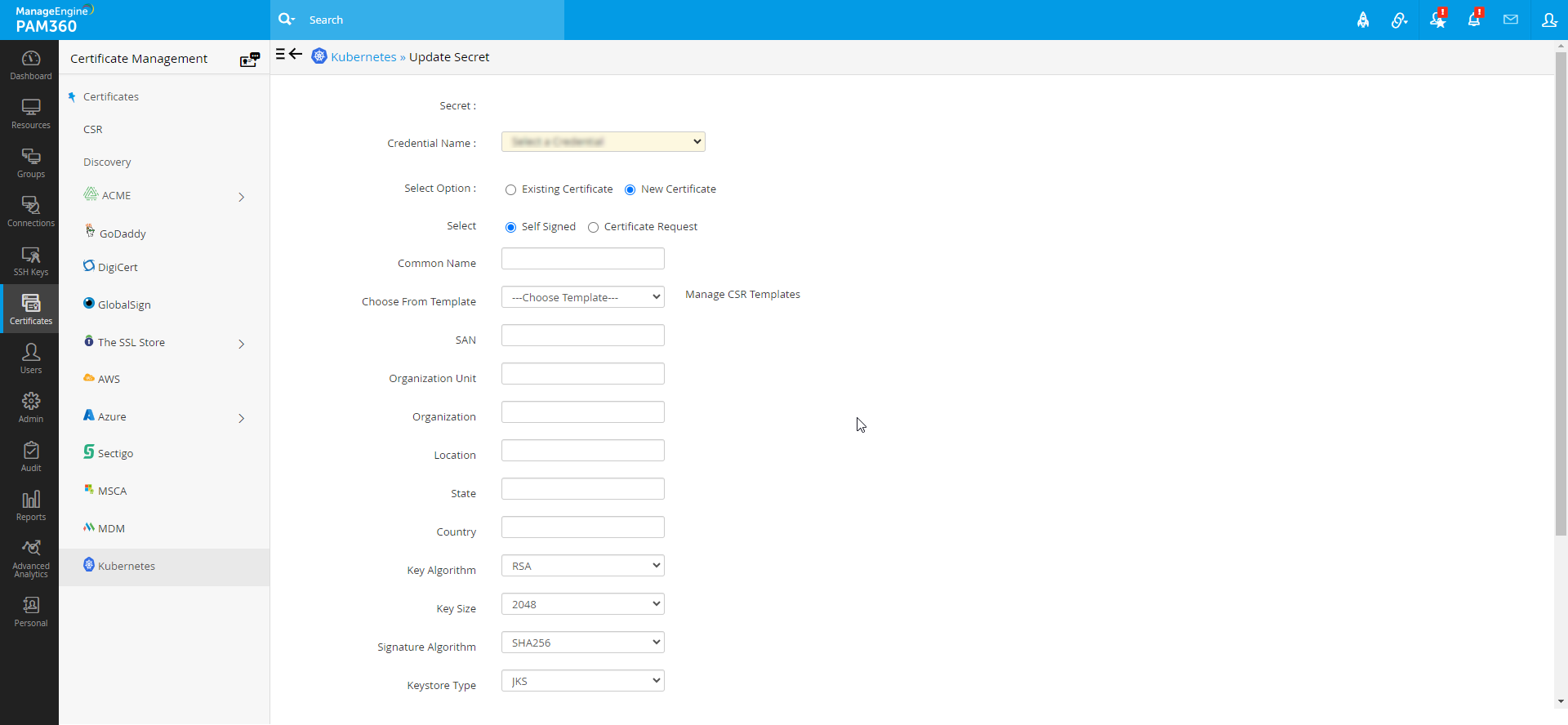Click the SAN input field
Viewport: 1568px width, 725px height.
click(x=583, y=336)
